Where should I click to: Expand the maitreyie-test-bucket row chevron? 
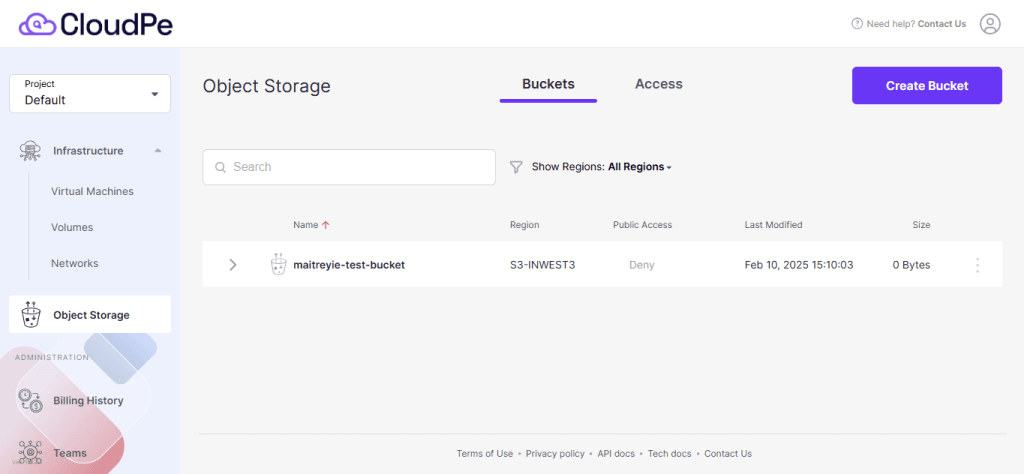pyautogui.click(x=233, y=265)
